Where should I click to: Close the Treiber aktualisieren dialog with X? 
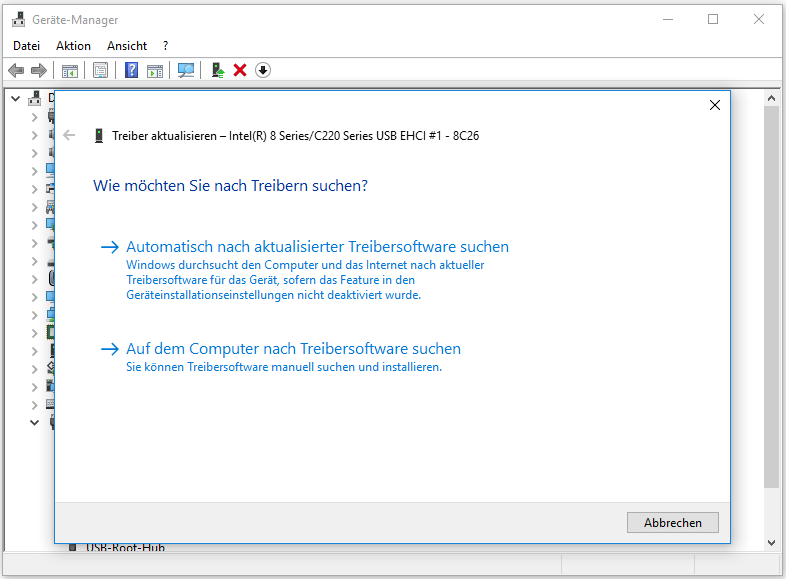pyautogui.click(x=715, y=105)
